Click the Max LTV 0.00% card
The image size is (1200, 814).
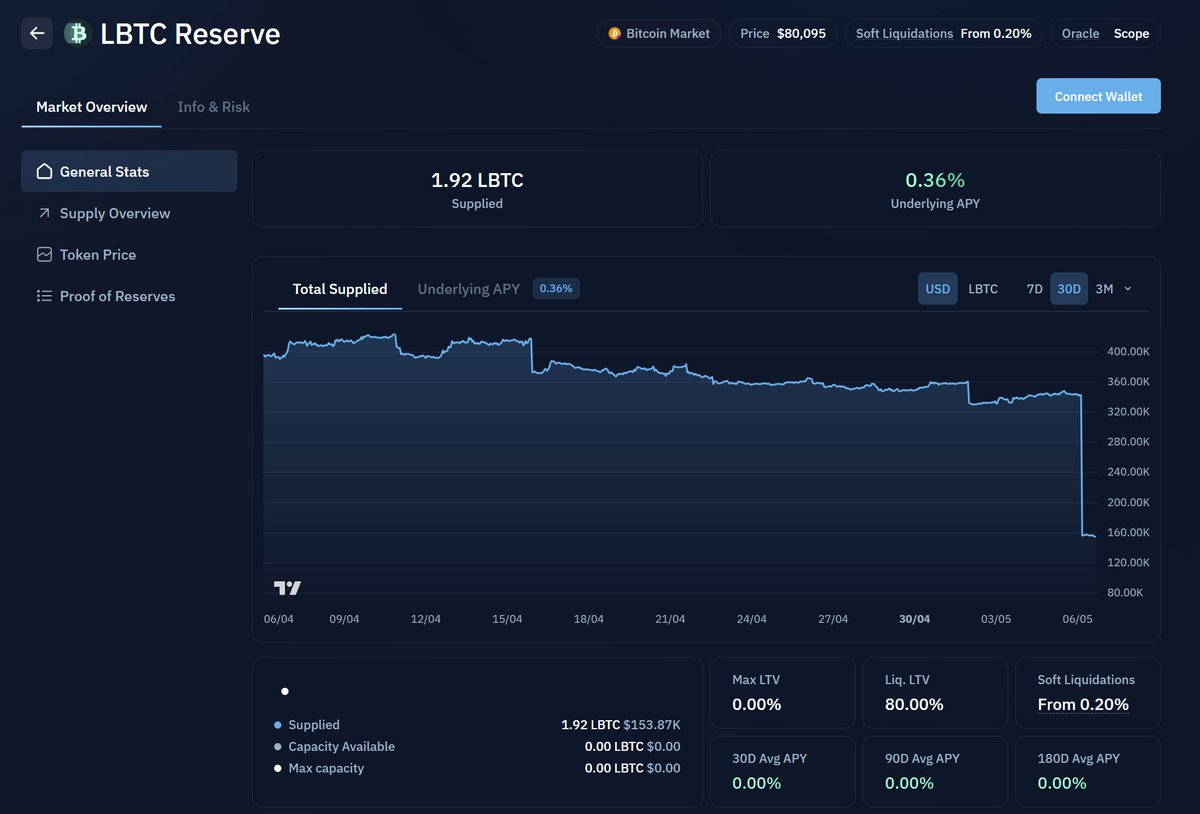(783, 692)
